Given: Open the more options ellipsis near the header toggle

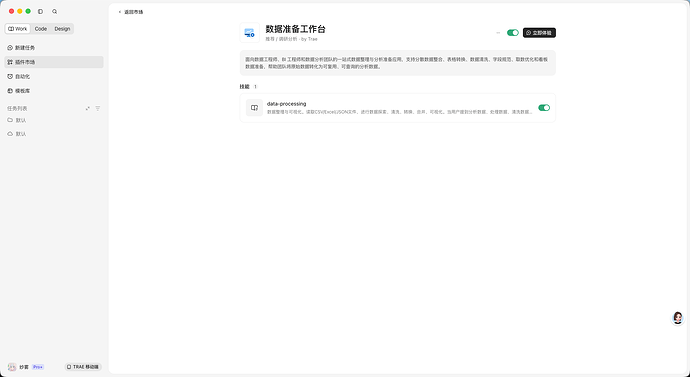Looking at the screenshot, I should point(498,33).
